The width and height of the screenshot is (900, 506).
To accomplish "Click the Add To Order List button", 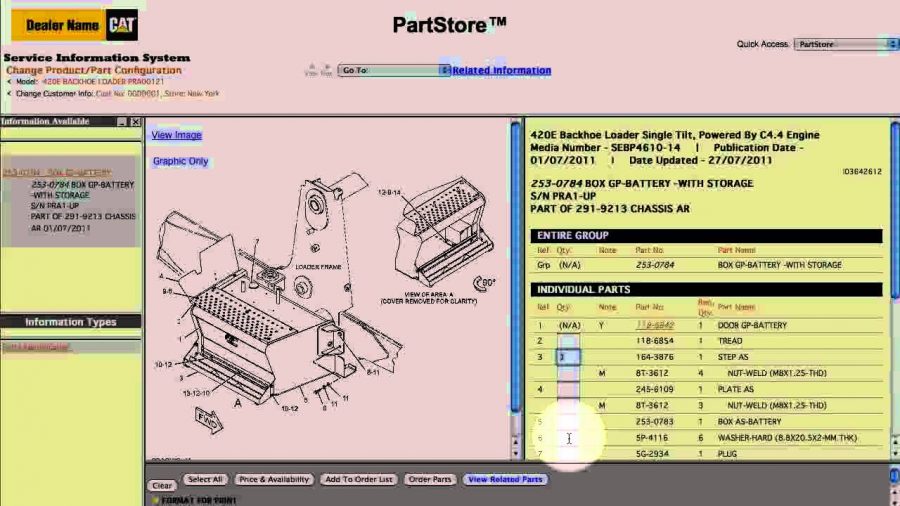I will point(359,479).
